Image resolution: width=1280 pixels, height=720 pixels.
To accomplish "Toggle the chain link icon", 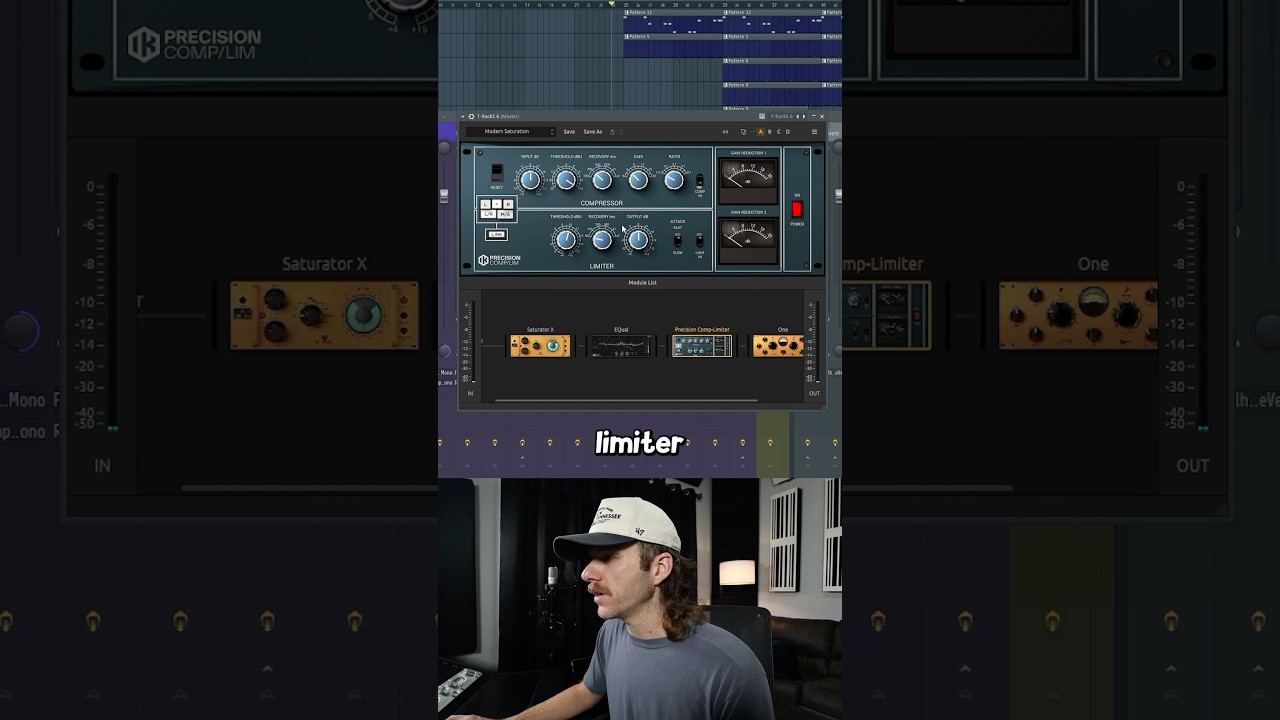I will point(726,132).
